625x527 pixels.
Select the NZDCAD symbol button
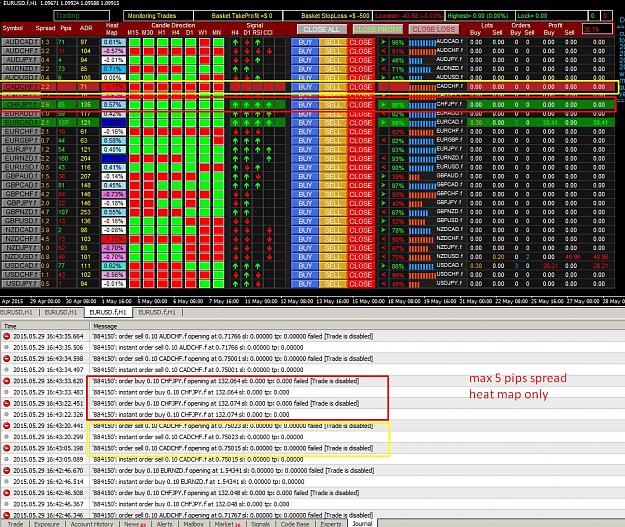(x=21, y=230)
